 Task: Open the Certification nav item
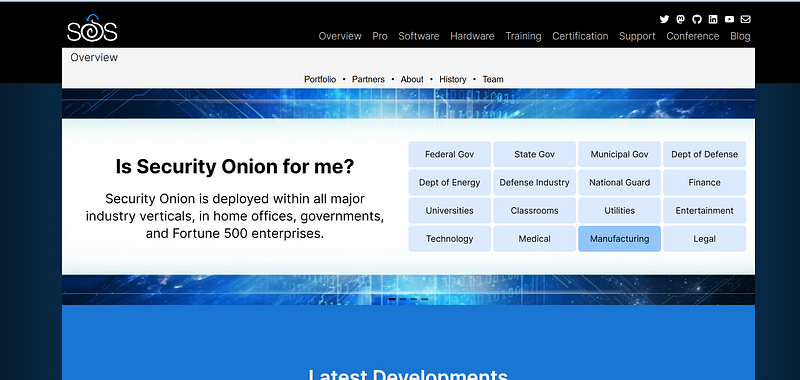580,36
